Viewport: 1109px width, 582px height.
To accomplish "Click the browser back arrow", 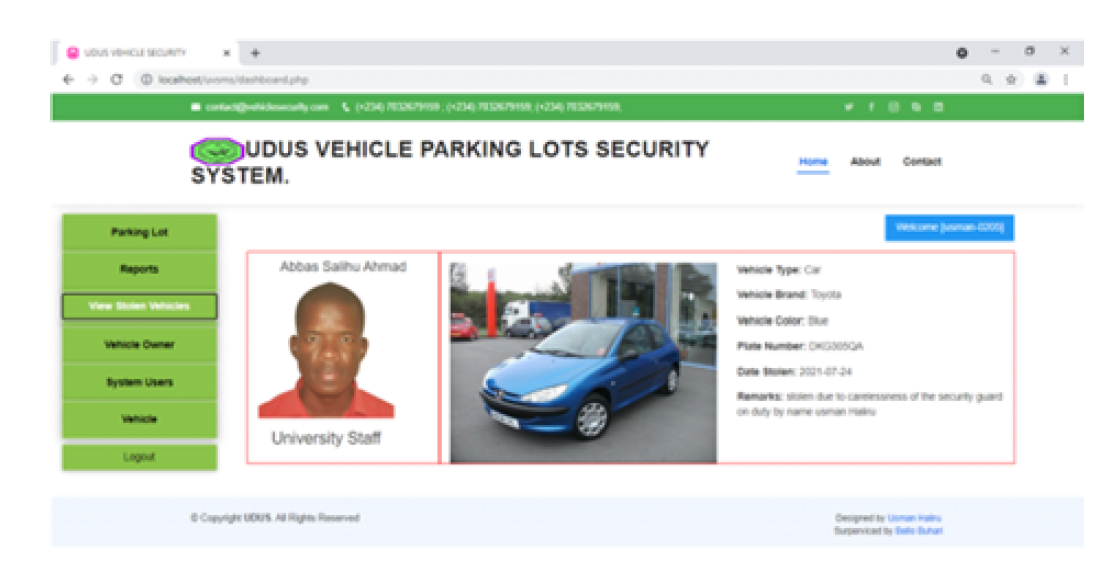I will click(x=68, y=80).
